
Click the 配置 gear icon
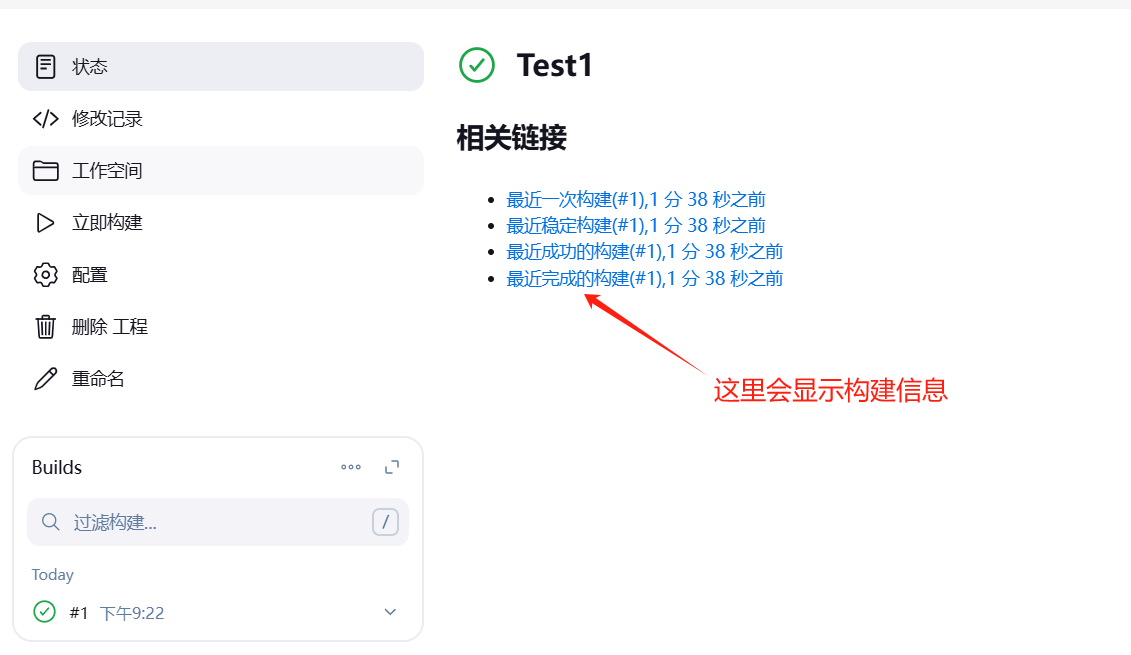[45, 275]
